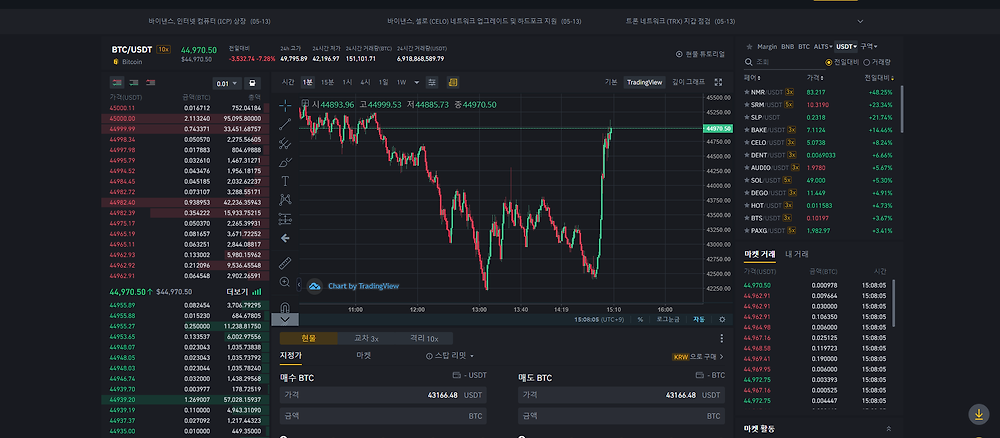Screen dimensions: 1000x438
Task: Open technical indicators button in chart toolbar
Action: pyautogui.click(x=452, y=82)
